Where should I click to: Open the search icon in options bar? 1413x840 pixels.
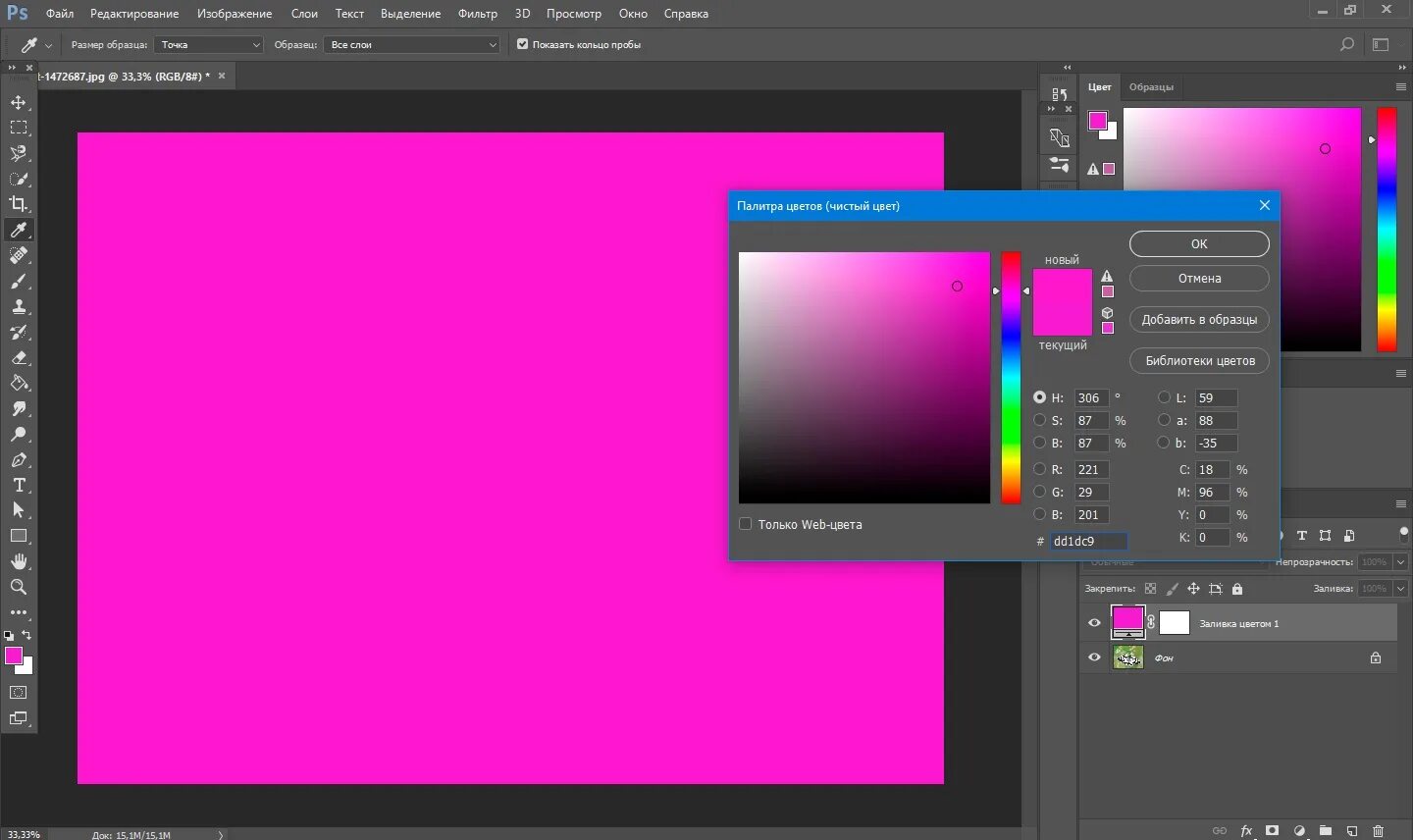pos(1347,44)
